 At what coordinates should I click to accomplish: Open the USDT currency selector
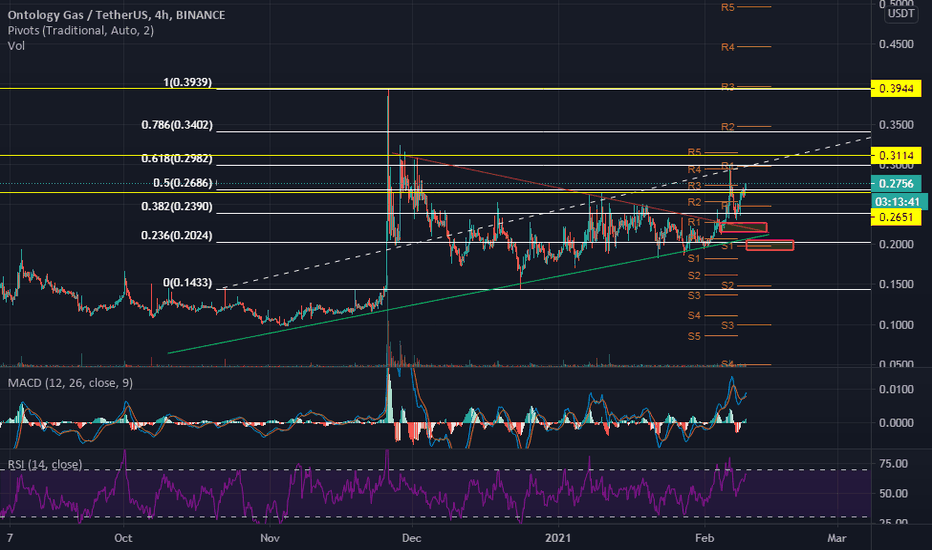(x=900, y=14)
